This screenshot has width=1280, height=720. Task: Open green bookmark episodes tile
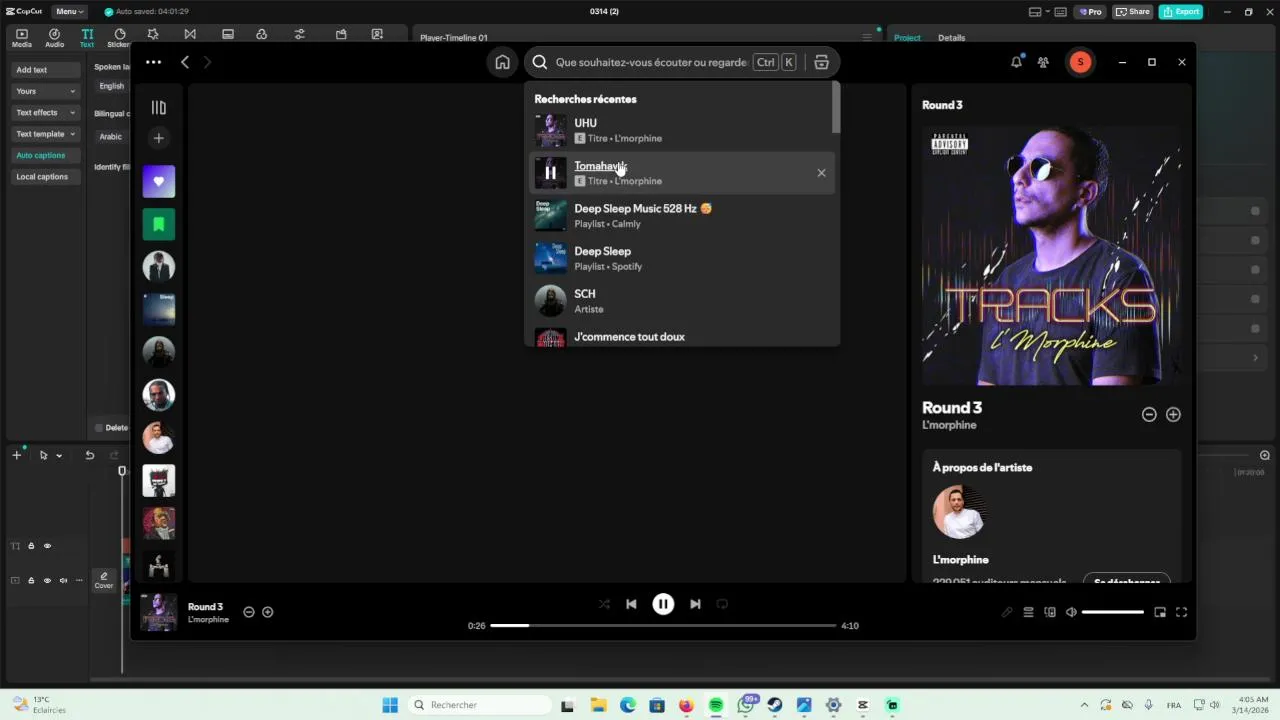coord(158,224)
